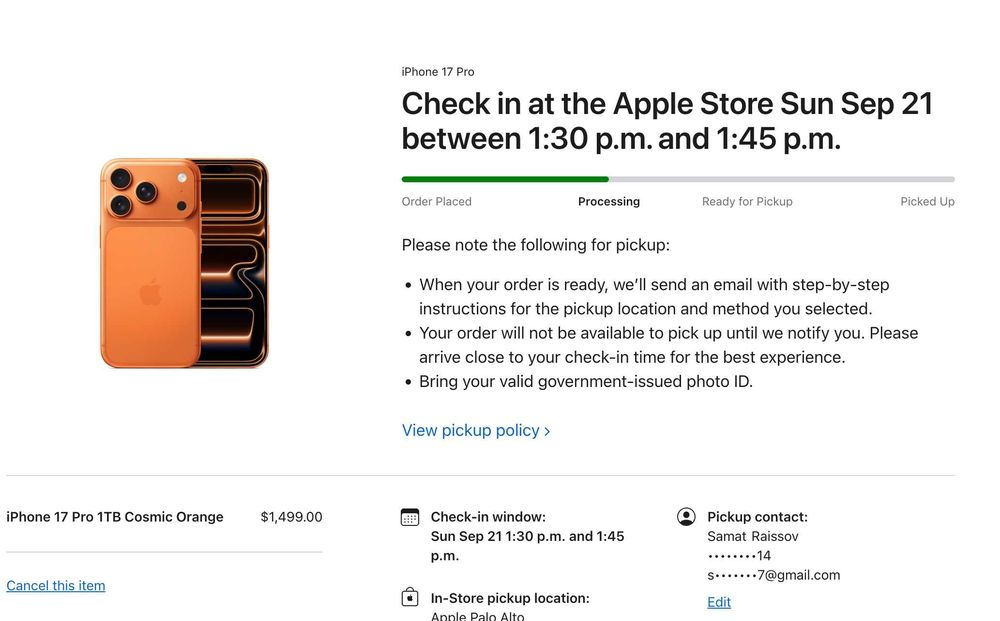Click the gray unfilled progress bar segment
The image size is (1000, 621).
click(780, 179)
